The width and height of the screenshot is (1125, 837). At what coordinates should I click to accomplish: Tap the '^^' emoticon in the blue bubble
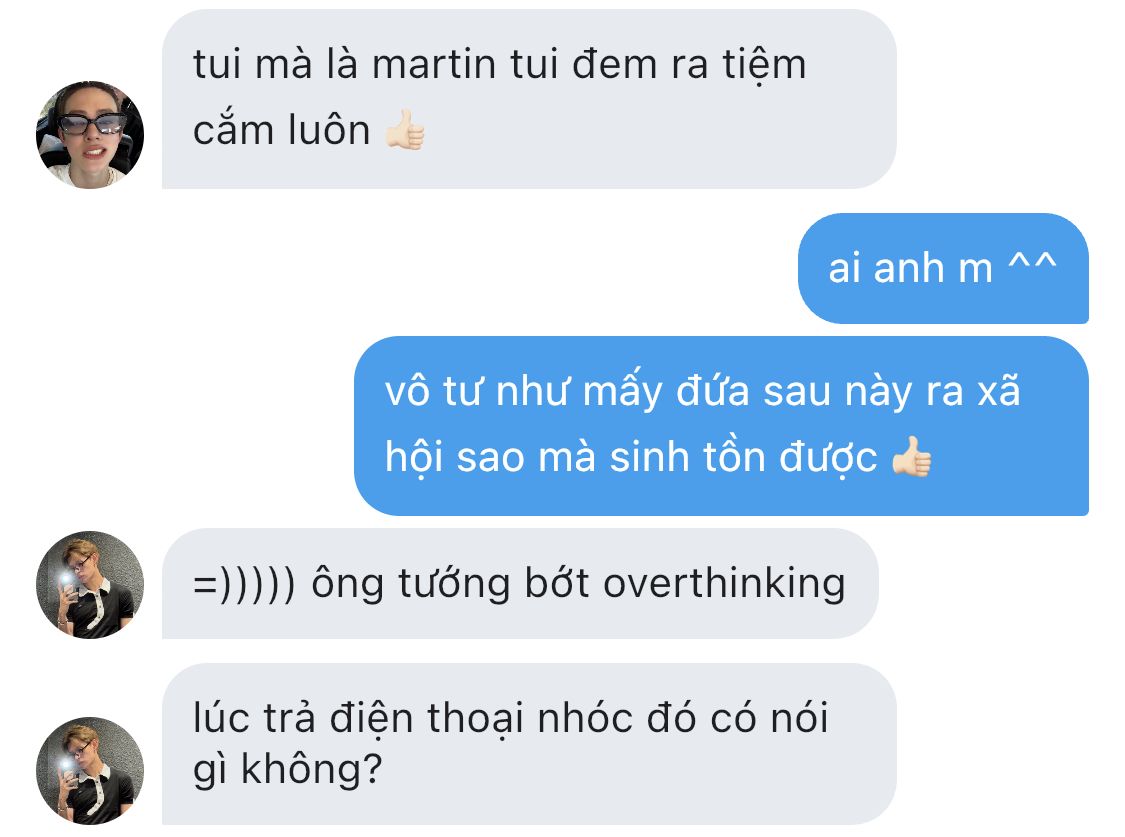(x=1032, y=265)
